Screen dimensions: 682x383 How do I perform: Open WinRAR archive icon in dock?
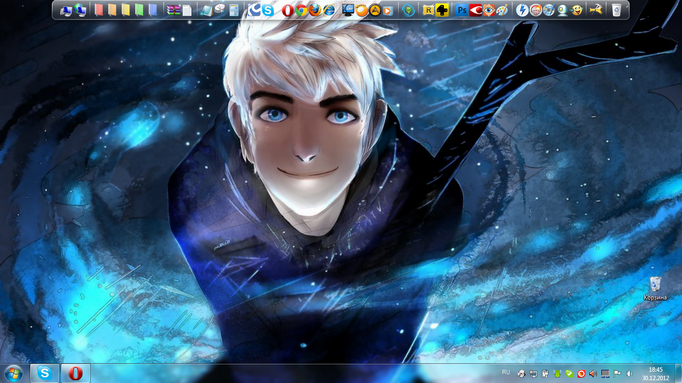coord(173,10)
